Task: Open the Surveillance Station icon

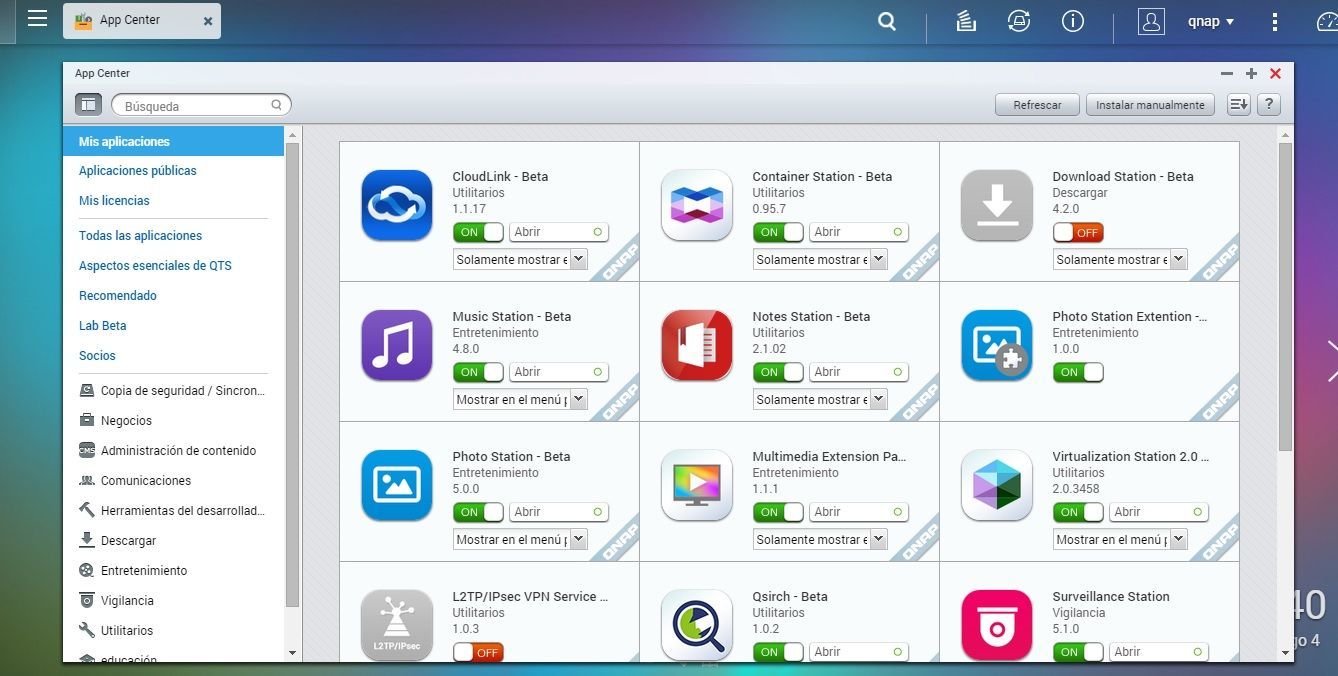Action: click(996, 625)
